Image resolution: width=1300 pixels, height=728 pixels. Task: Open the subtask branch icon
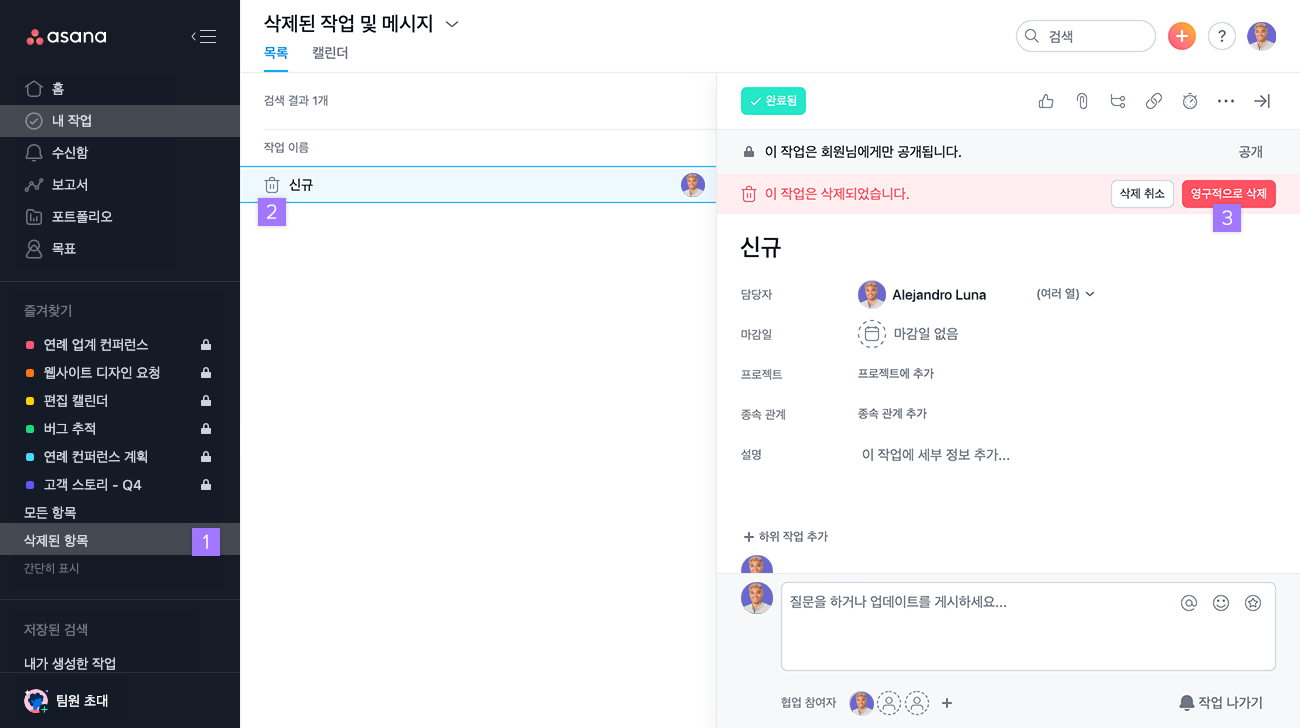tap(1118, 101)
